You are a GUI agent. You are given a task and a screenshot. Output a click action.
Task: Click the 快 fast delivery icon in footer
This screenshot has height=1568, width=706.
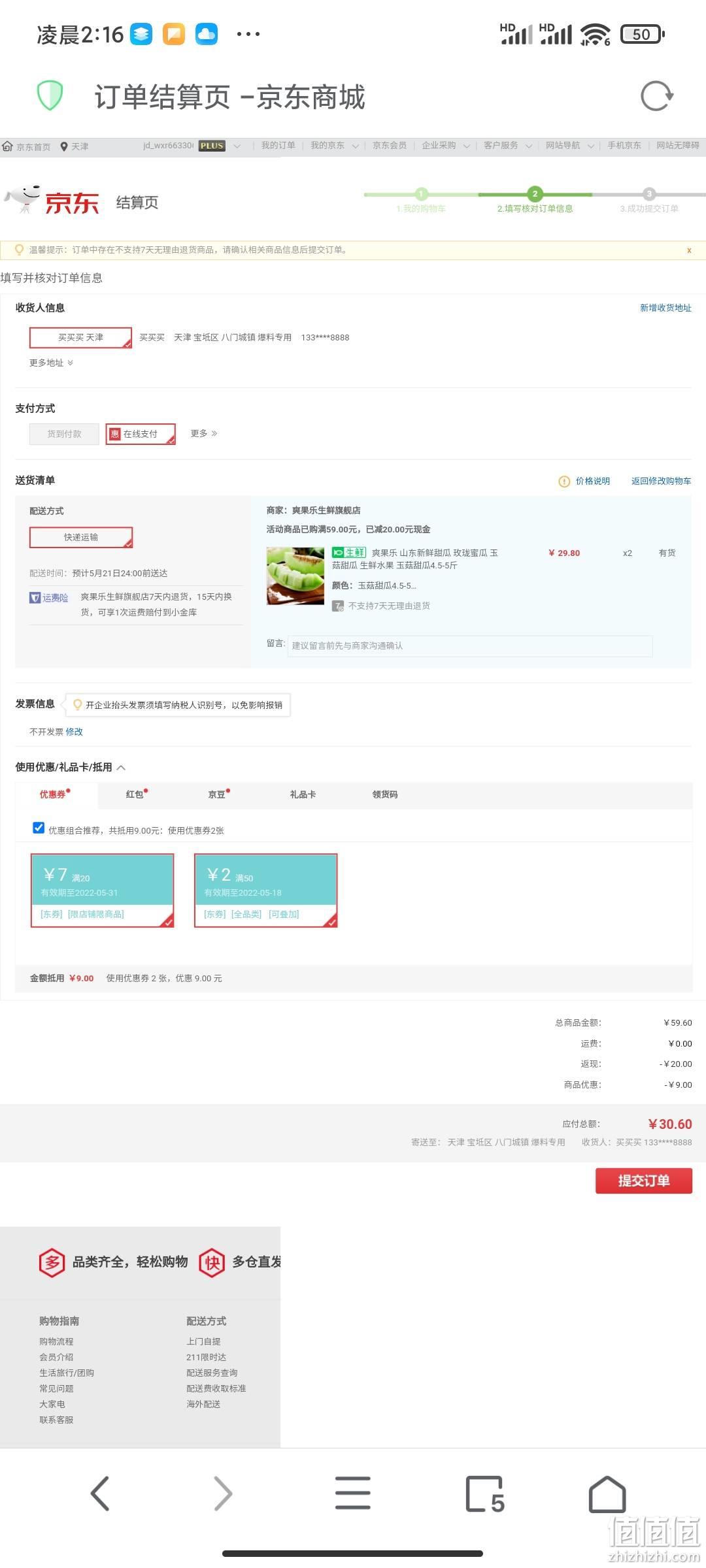click(212, 1262)
